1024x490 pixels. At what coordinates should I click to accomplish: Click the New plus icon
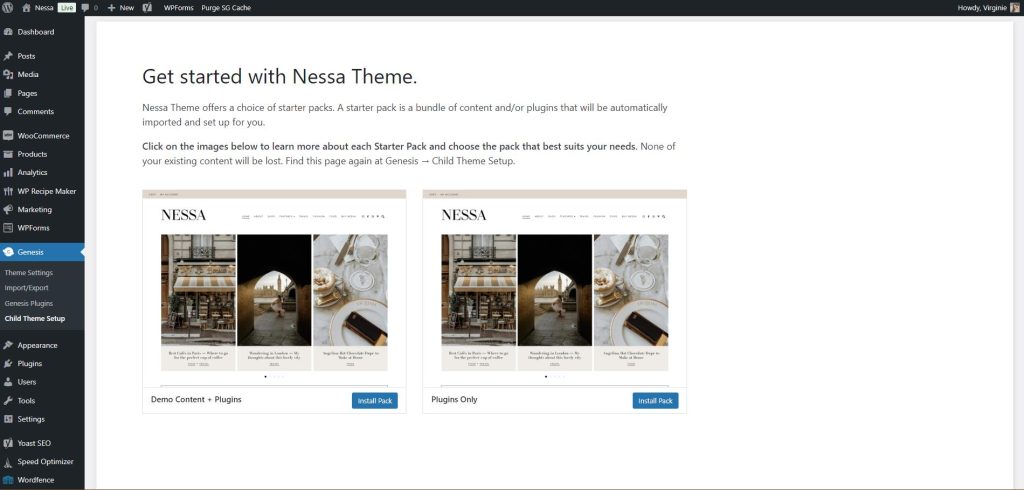(111, 8)
